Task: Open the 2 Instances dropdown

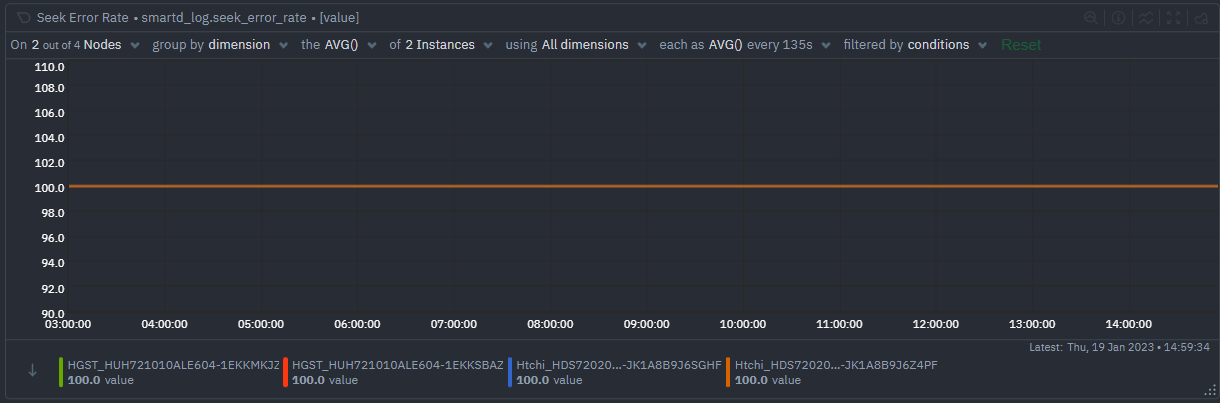Action: (440, 45)
